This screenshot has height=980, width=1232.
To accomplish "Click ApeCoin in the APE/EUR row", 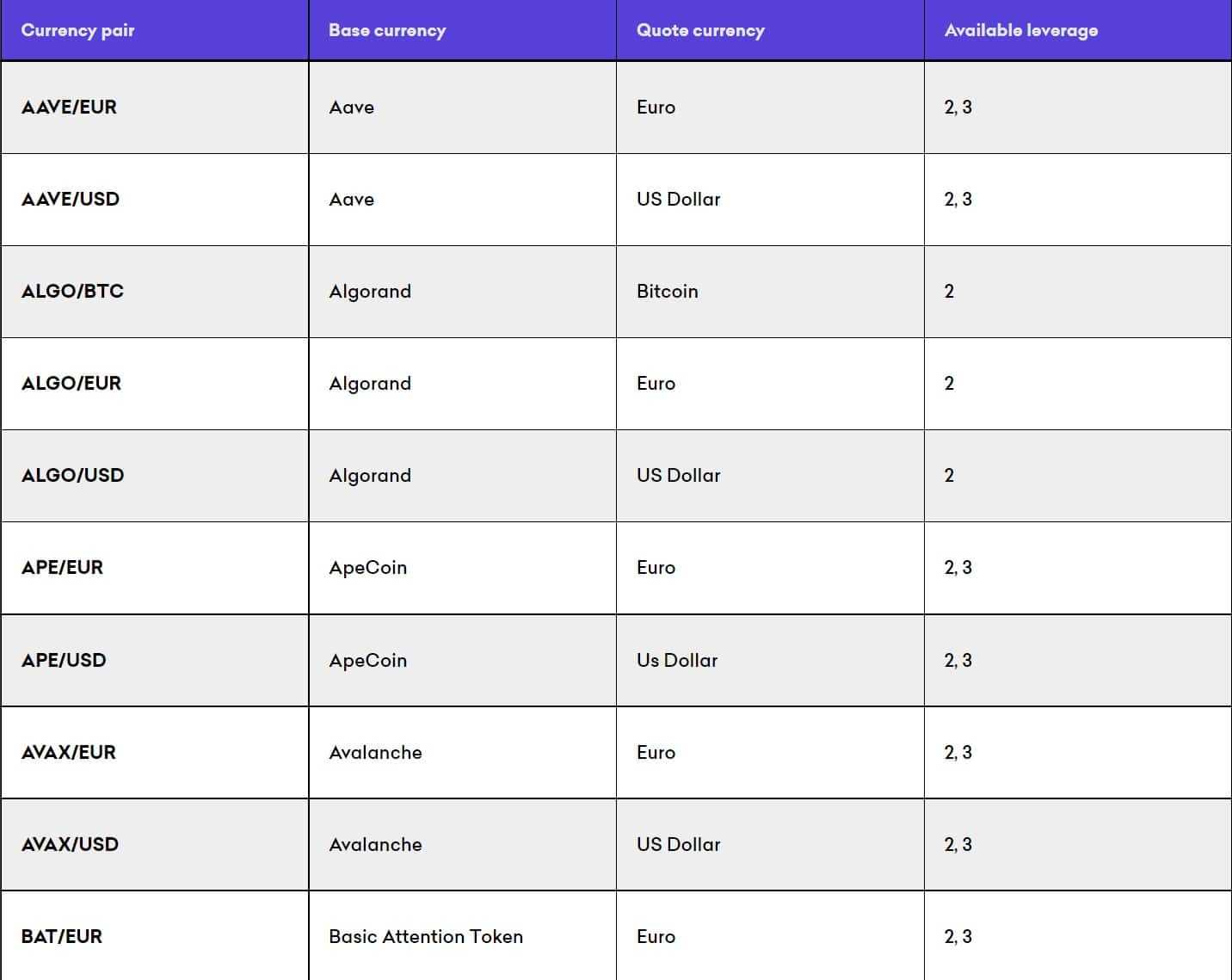I will coord(368,568).
